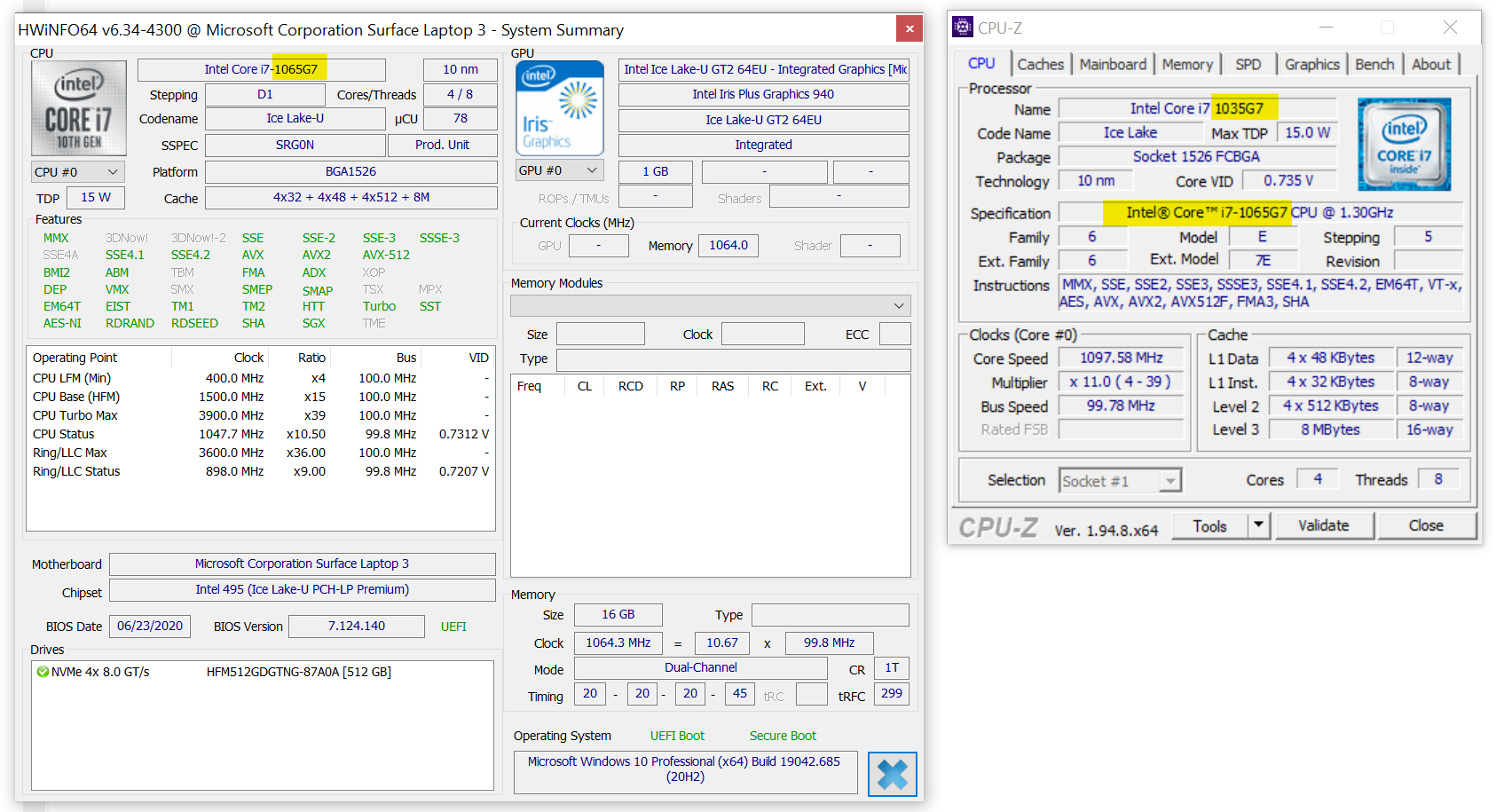Image resolution: width=1512 pixels, height=812 pixels.
Task: Click the SSPEC SRG0N field
Action: 295,146
